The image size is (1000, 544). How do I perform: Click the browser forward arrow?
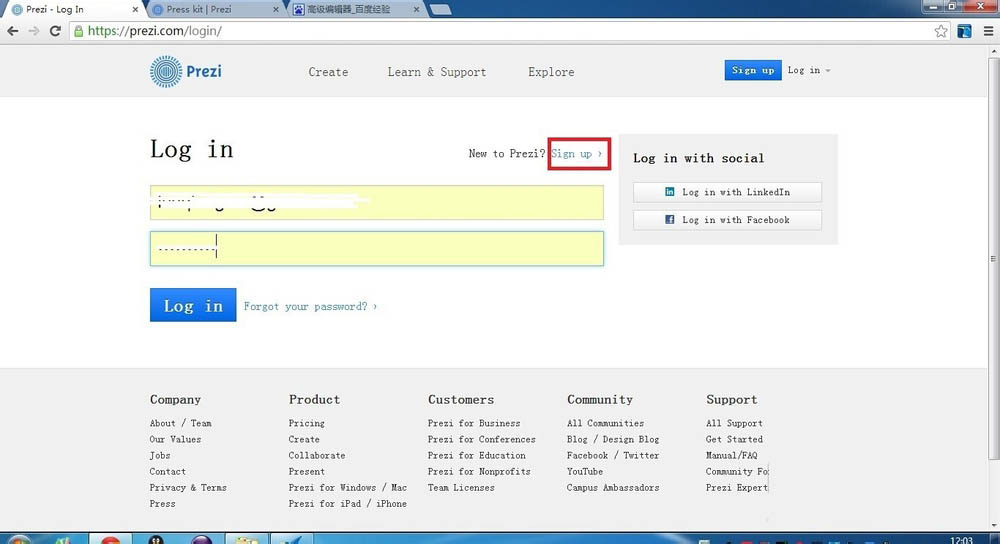34,31
